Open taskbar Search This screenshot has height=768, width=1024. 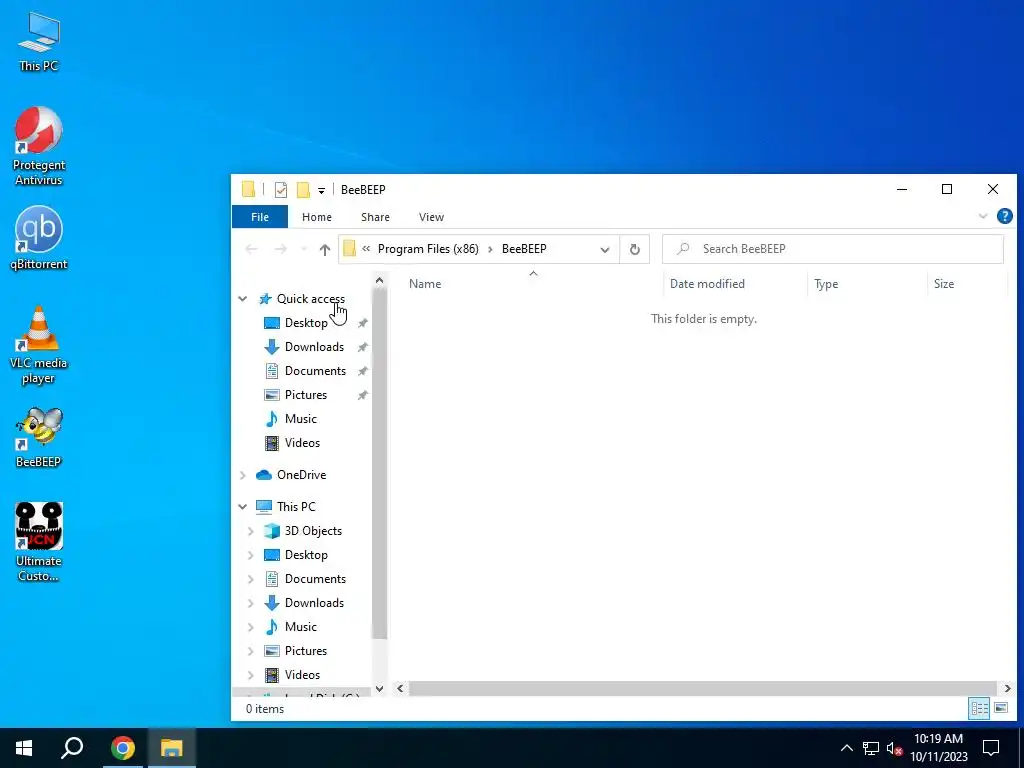72,748
